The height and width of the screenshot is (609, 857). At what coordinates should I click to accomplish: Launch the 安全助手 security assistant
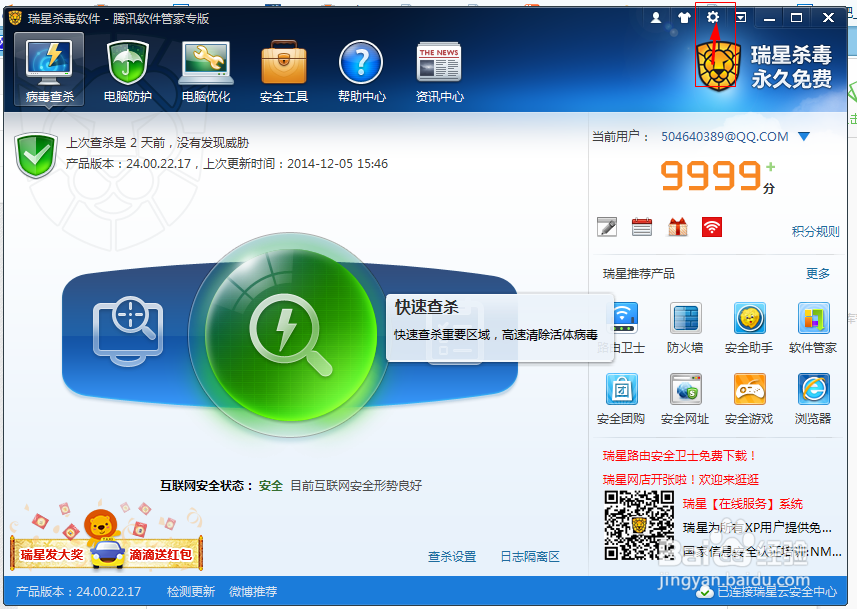point(749,328)
